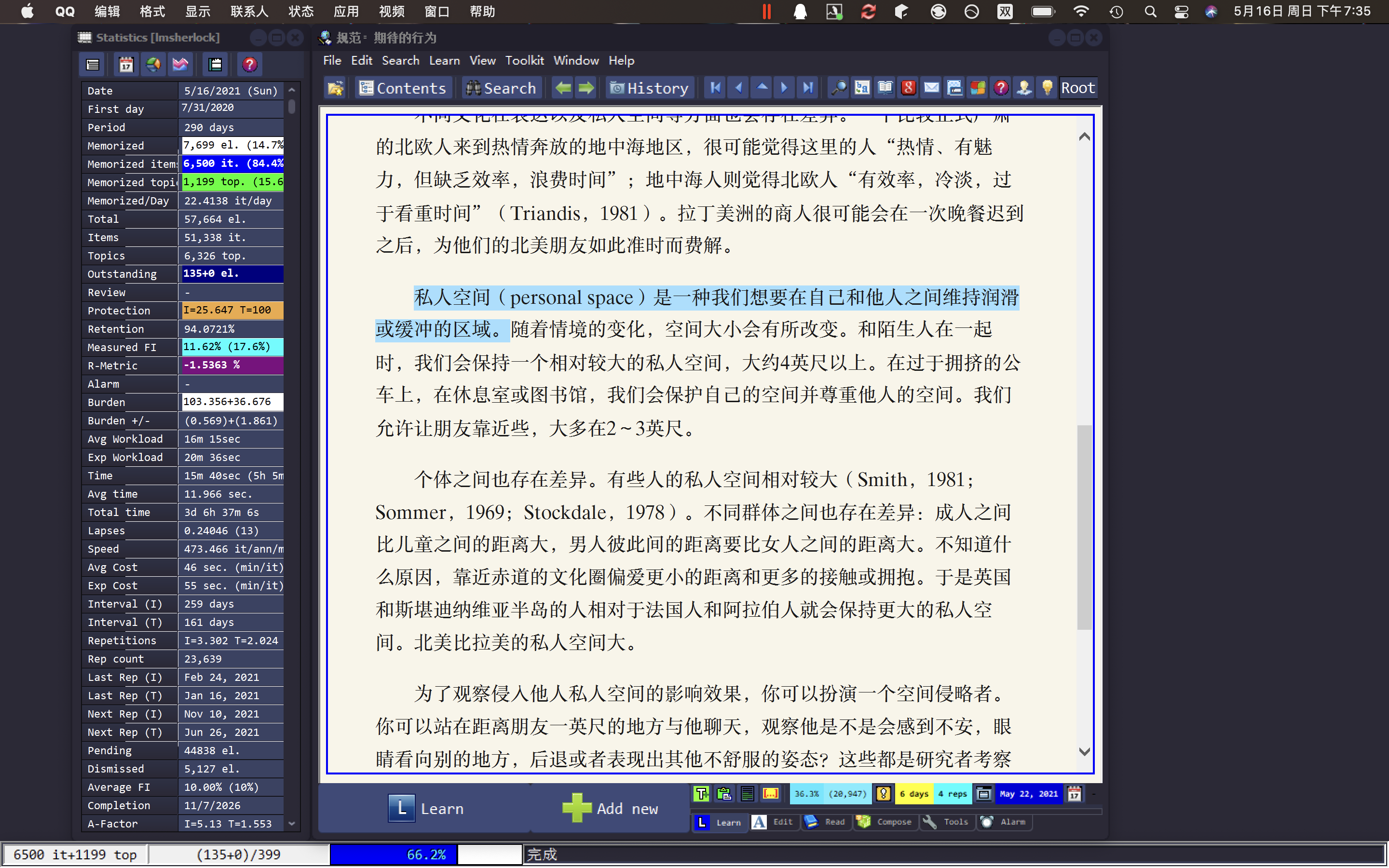Open the History list
Viewport: 1389px width, 868px height.
tap(649, 88)
